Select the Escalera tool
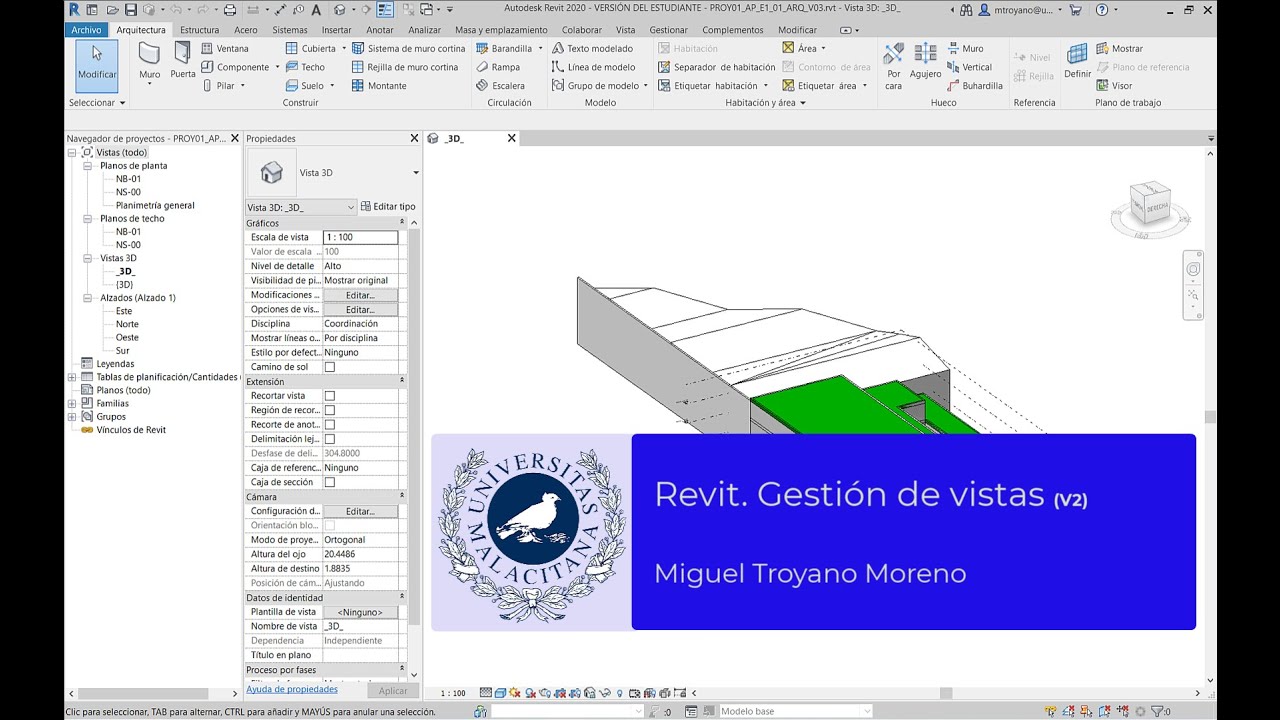 500,86
